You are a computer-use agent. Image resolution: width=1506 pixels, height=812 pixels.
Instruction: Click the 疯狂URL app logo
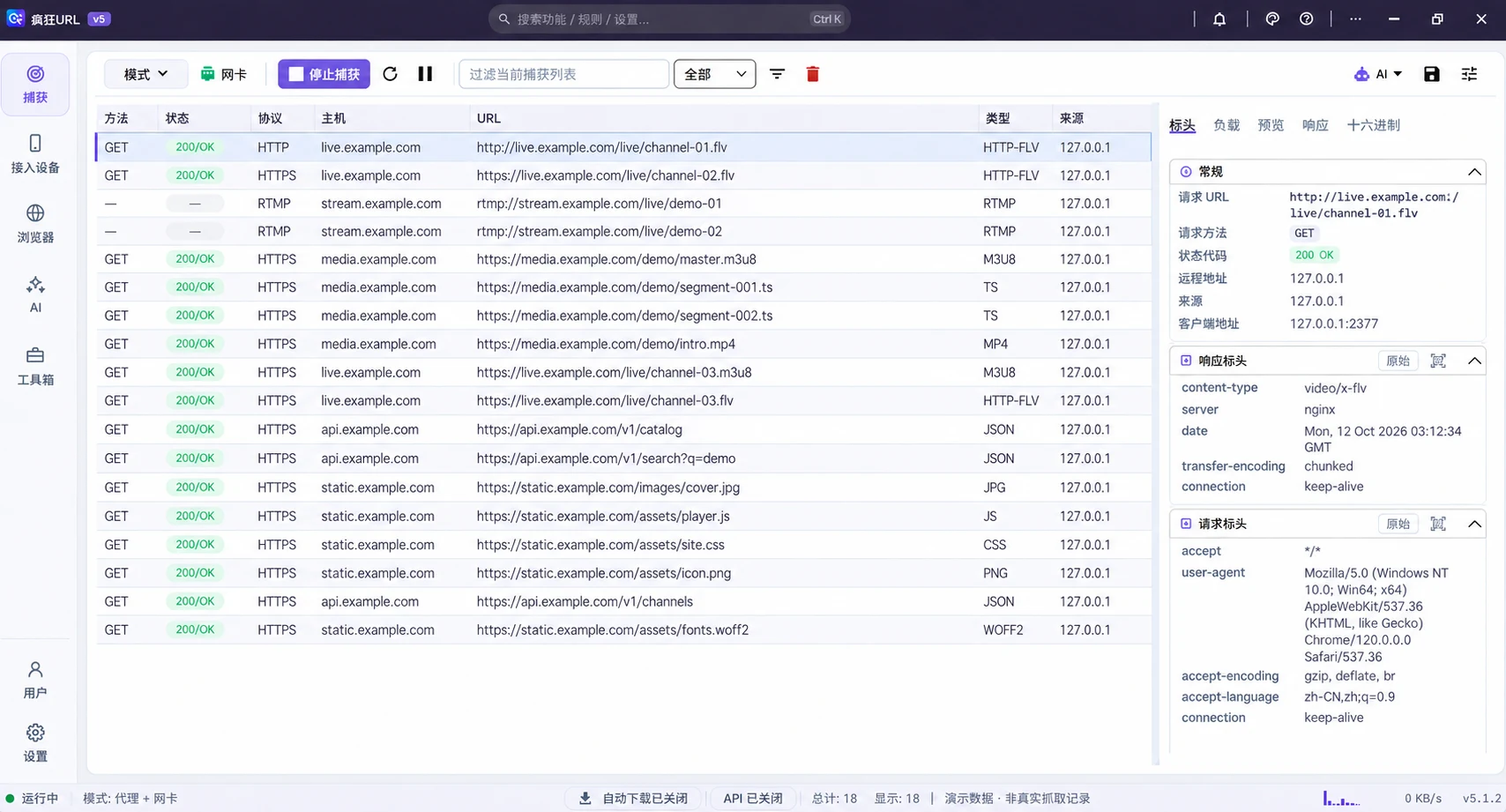[x=15, y=19]
